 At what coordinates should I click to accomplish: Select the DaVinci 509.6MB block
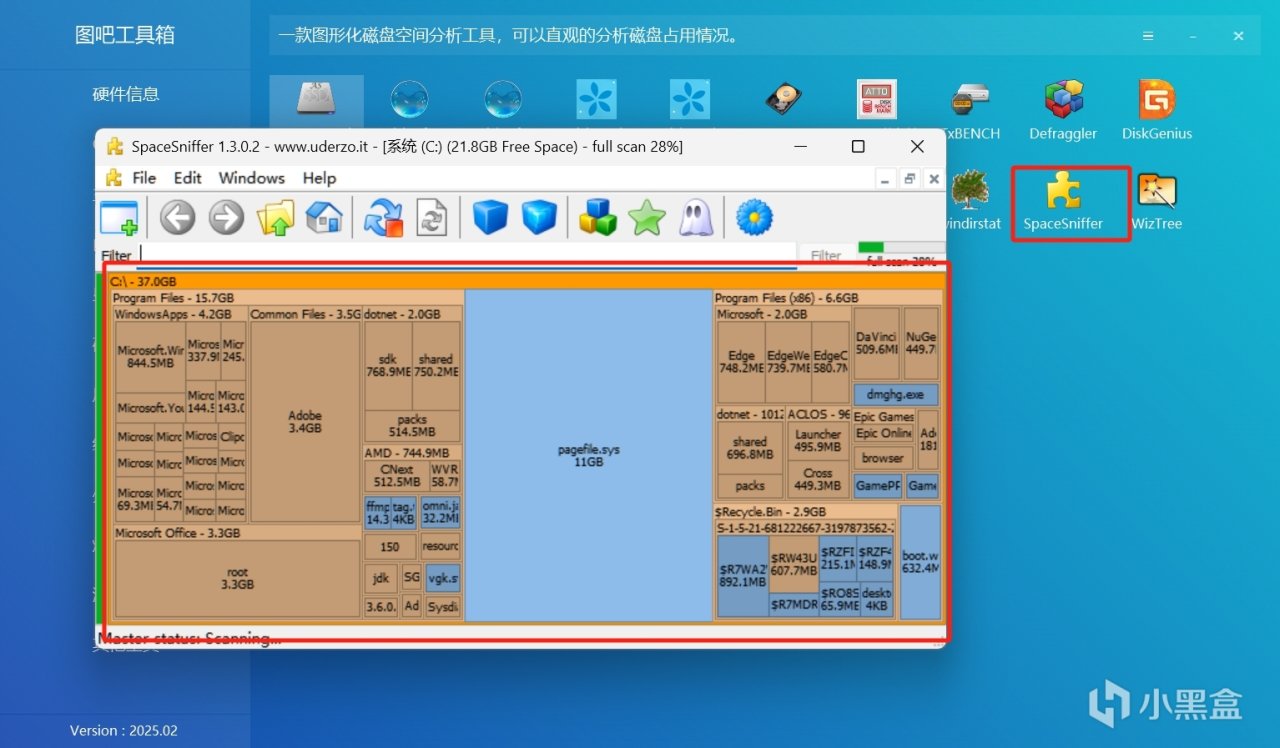877,343
